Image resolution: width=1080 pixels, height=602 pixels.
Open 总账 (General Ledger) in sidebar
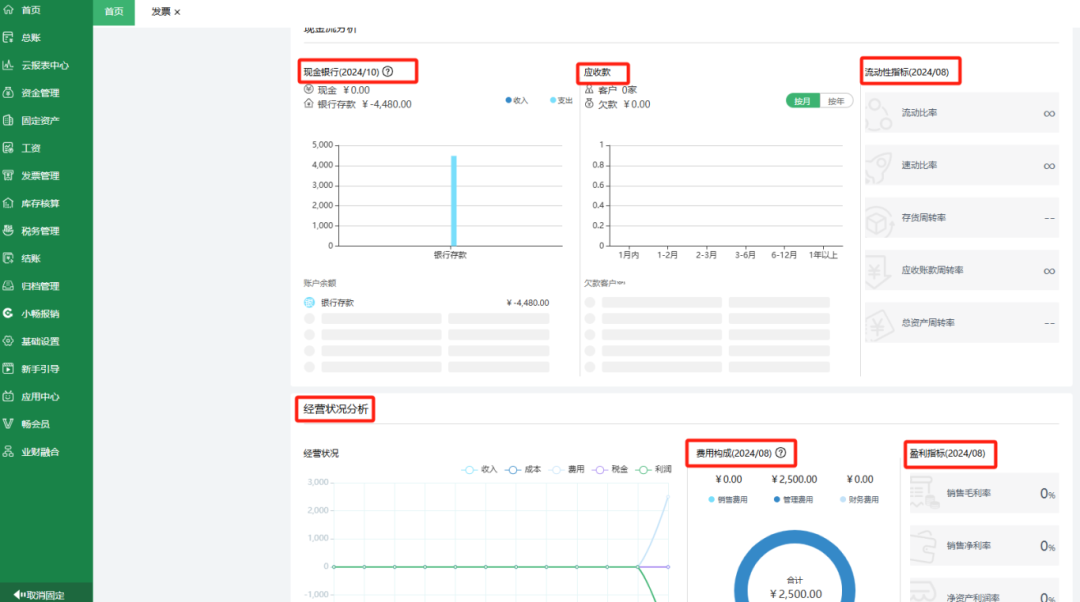coord(30,38)
